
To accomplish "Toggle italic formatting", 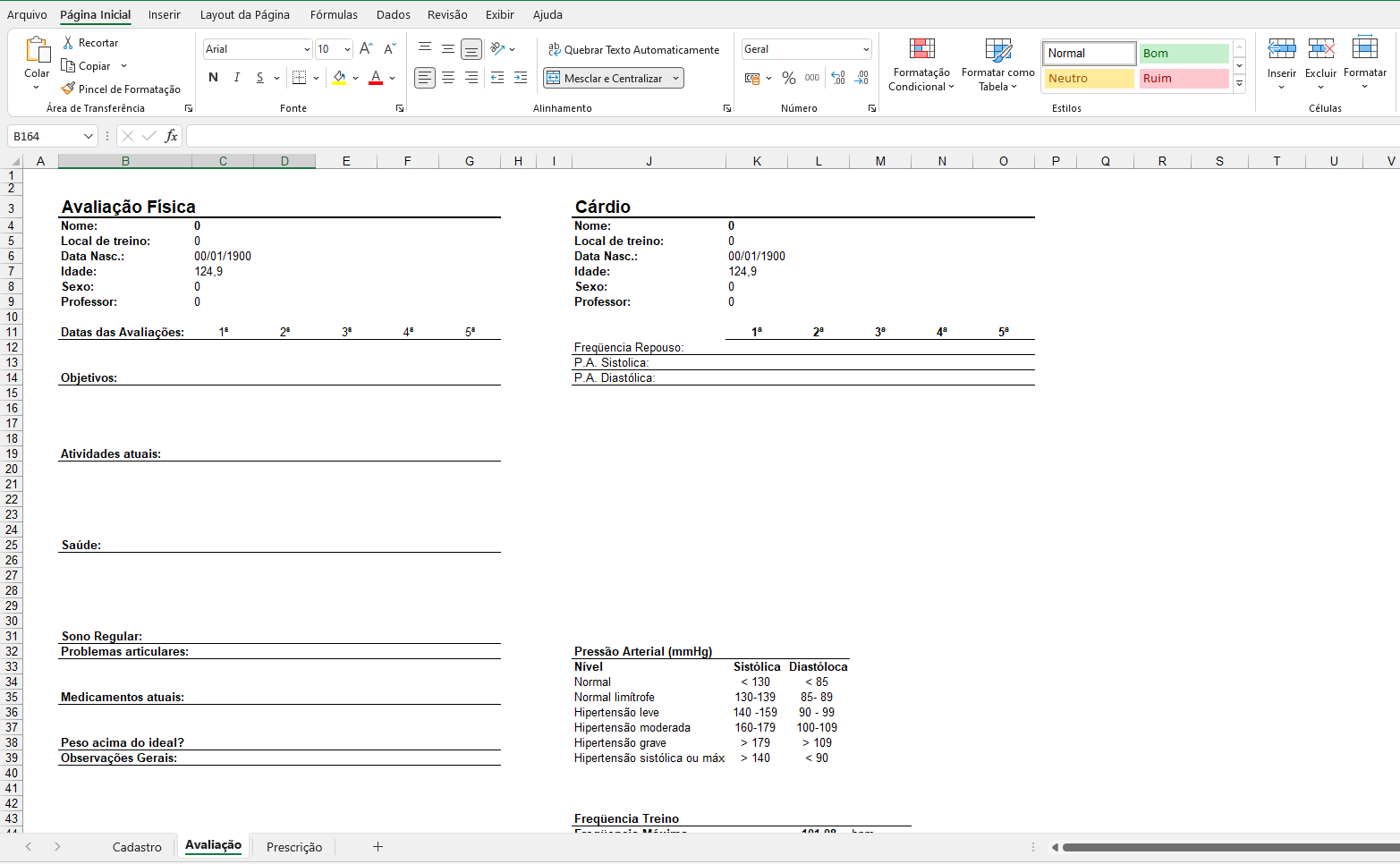I will (236, 78).
